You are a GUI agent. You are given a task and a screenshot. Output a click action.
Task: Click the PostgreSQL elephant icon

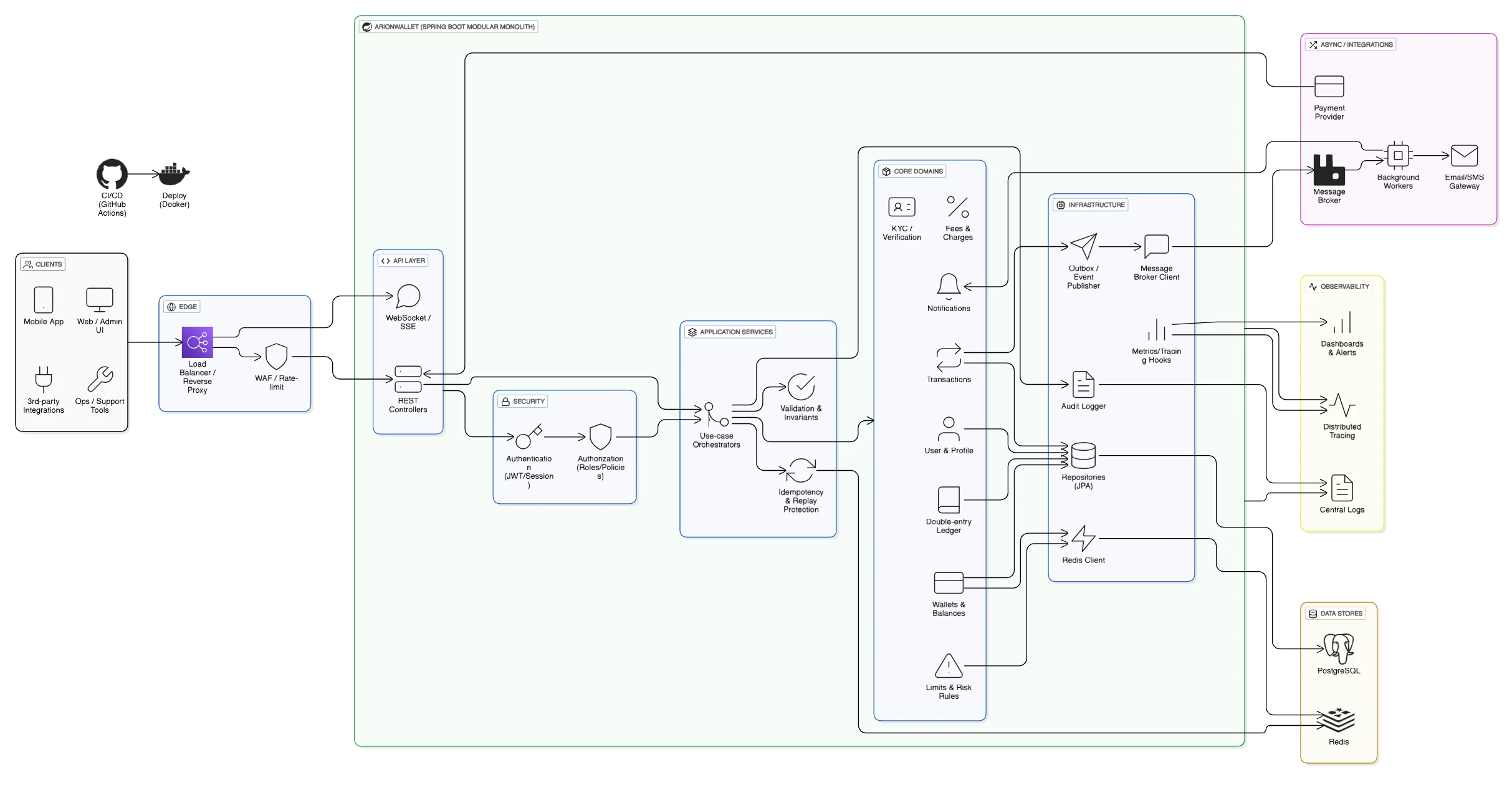tap(1338, 648)
